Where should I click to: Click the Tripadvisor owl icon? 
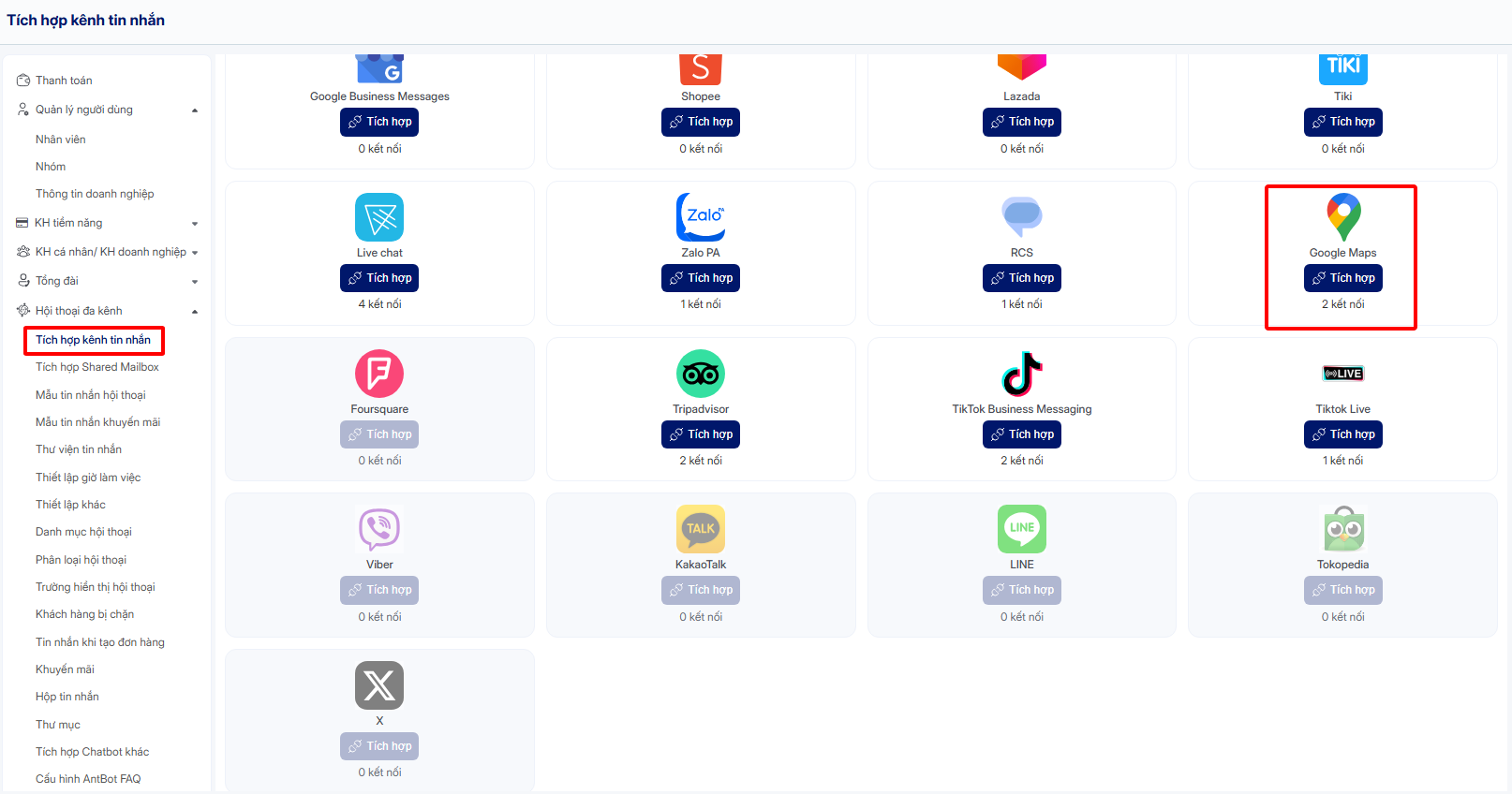coord(701,374)
